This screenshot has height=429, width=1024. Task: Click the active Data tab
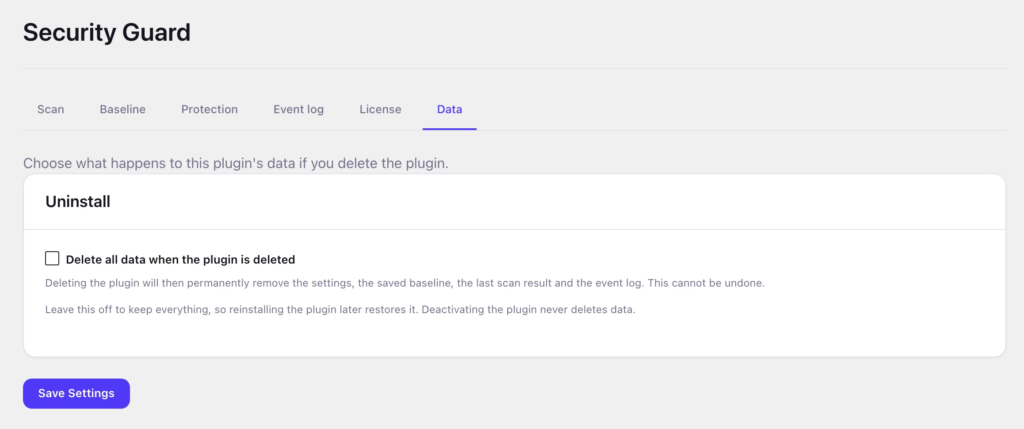tap(449, 109)
